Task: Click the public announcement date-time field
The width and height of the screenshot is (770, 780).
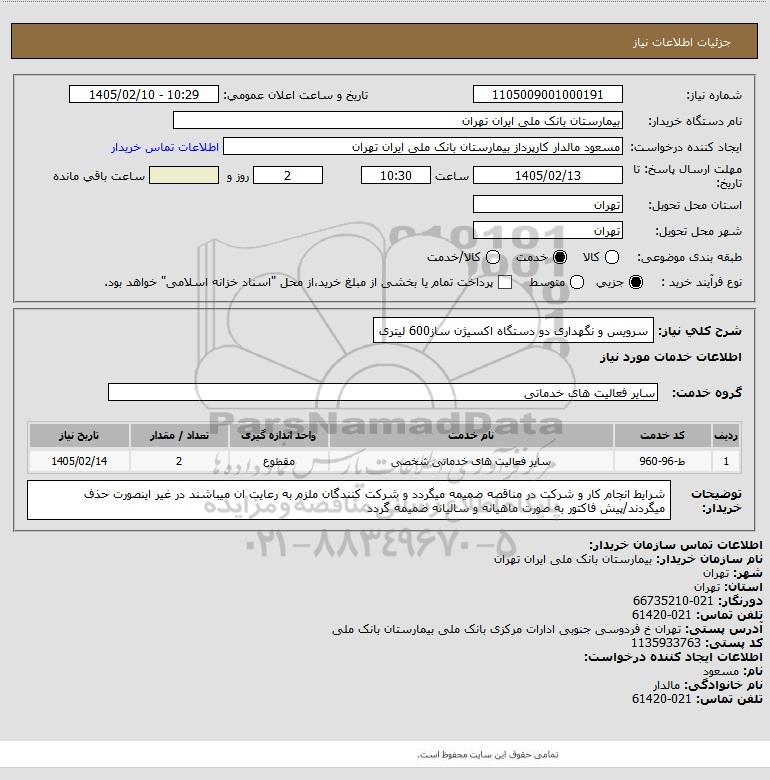Action: [x=144, y=95]
